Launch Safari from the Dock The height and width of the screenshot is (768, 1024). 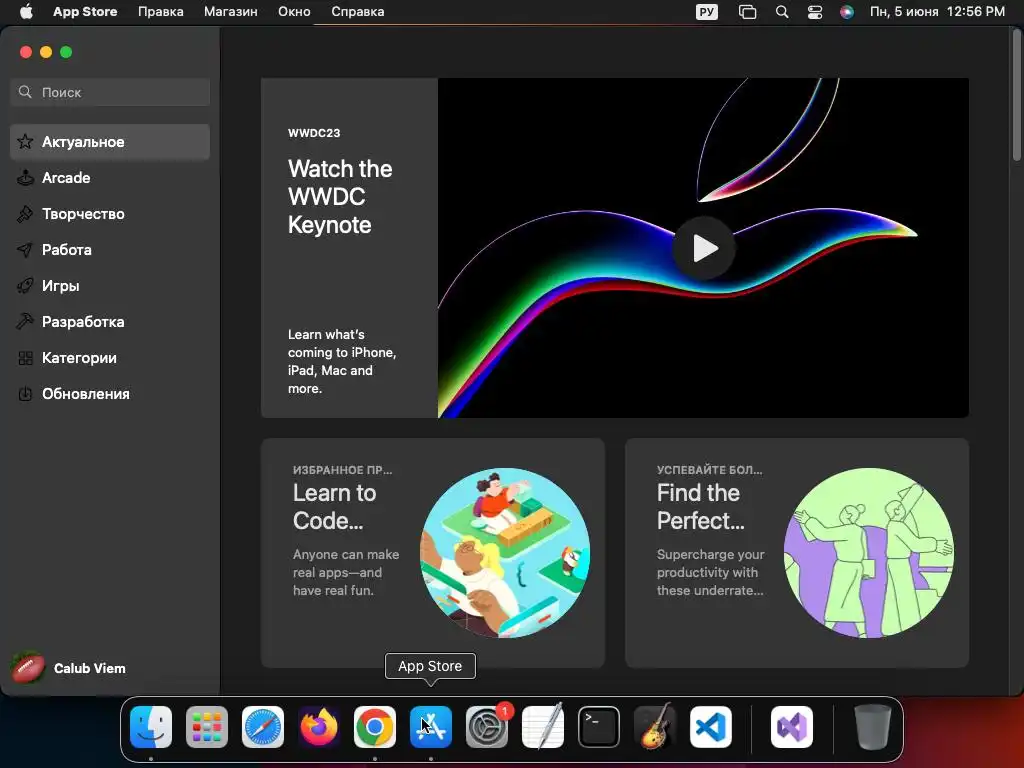click(x=263, y=727)
